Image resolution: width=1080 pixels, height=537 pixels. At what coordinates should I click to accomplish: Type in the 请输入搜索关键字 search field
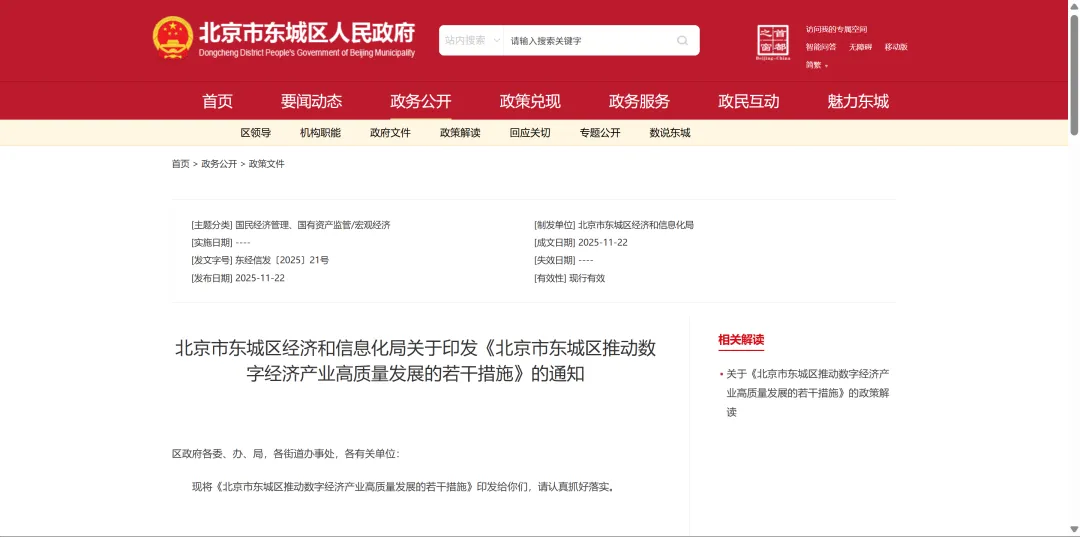[590, 41]
